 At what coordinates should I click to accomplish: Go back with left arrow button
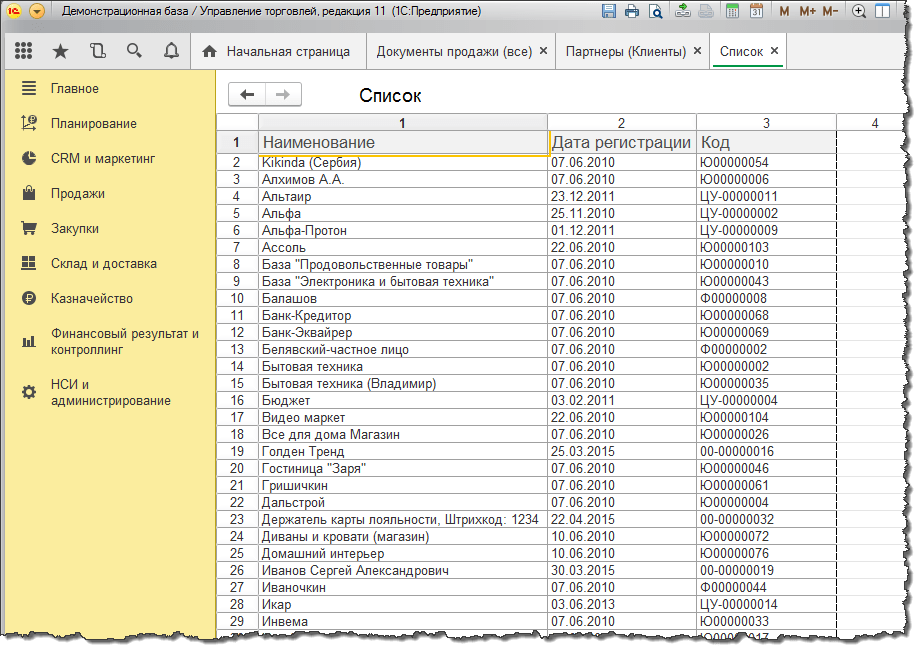tap(247, 94)
